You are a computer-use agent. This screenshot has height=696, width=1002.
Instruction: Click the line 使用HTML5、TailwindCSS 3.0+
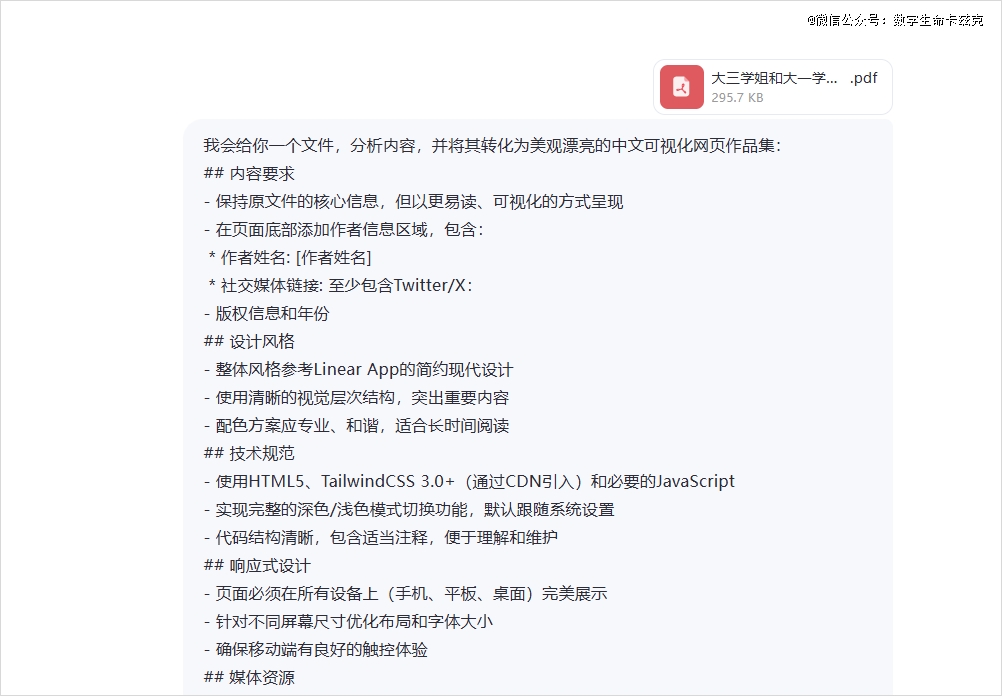(470, 481)
